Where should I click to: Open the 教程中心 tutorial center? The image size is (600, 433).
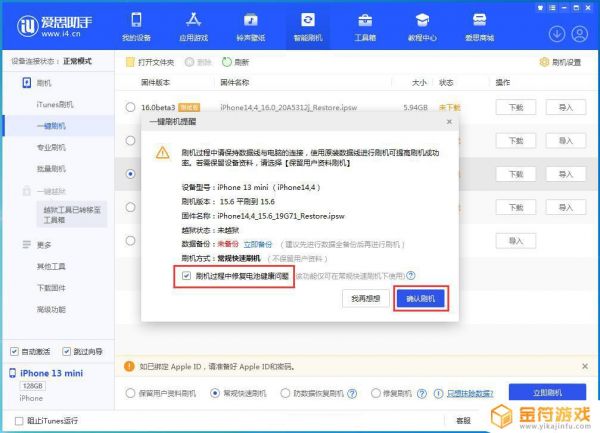[x=422, y=26]
